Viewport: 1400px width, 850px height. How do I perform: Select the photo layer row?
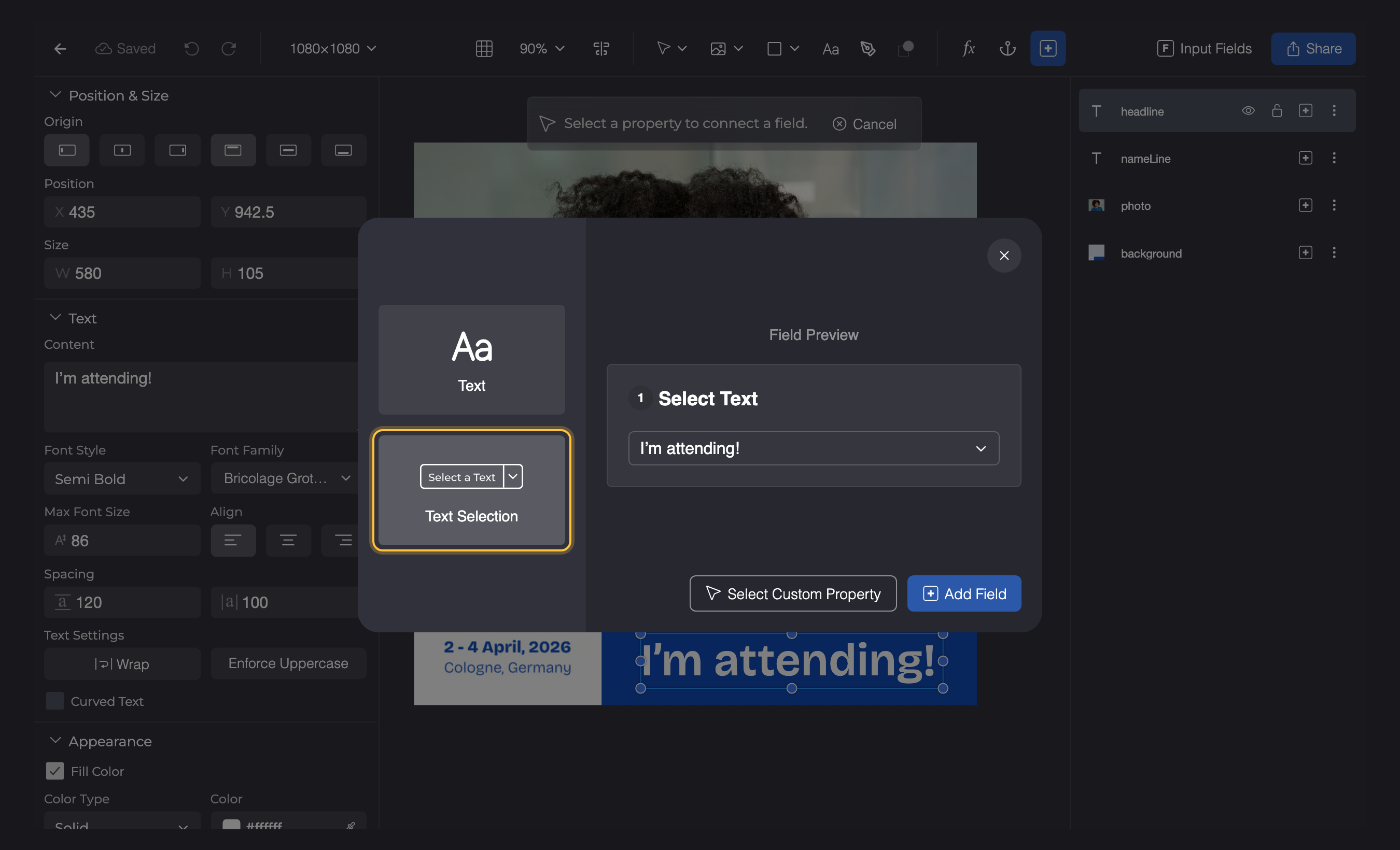[x=1216, y=205]
